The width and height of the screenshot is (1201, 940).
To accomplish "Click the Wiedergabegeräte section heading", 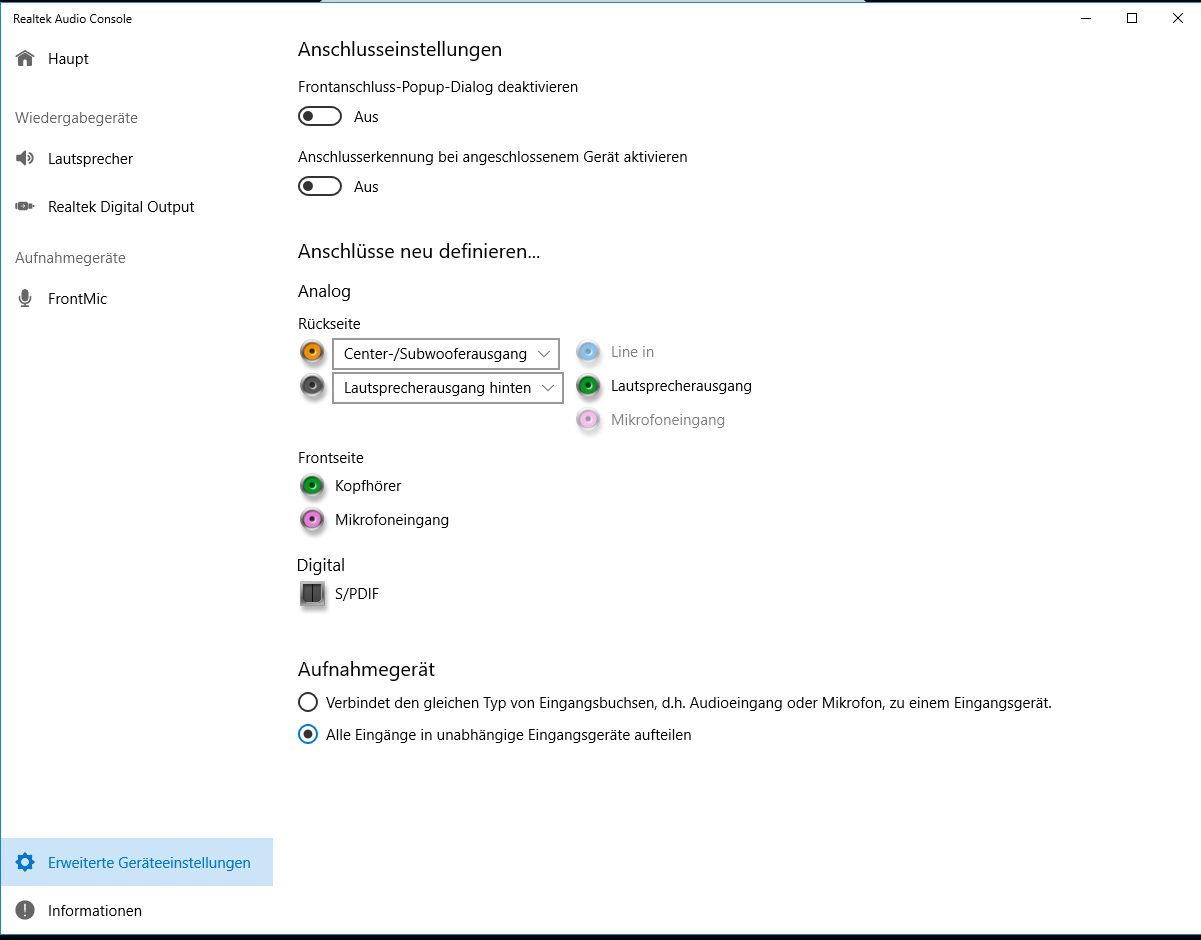I will [75, 117].
